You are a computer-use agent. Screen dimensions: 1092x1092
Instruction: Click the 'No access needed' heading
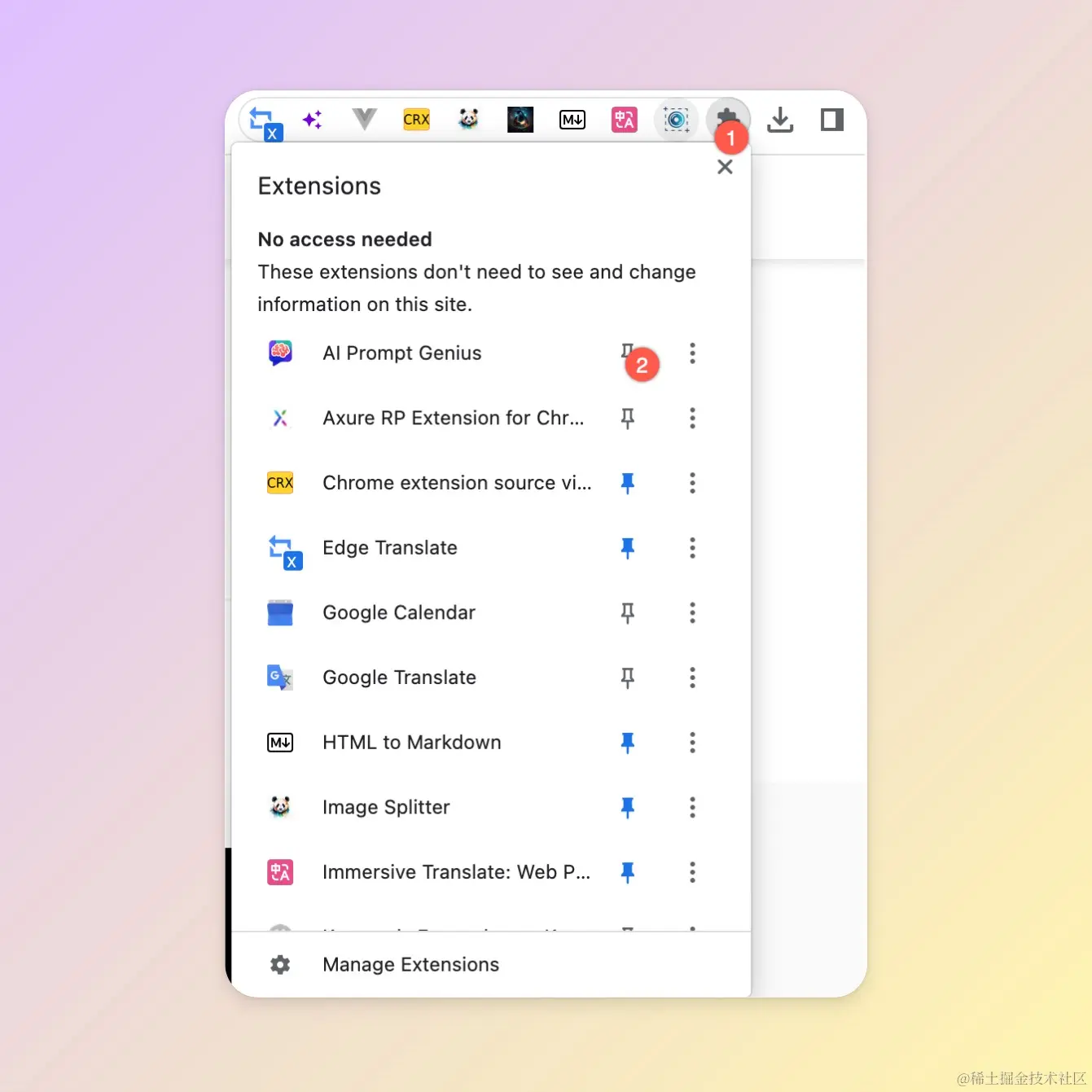tap(344, 239)
